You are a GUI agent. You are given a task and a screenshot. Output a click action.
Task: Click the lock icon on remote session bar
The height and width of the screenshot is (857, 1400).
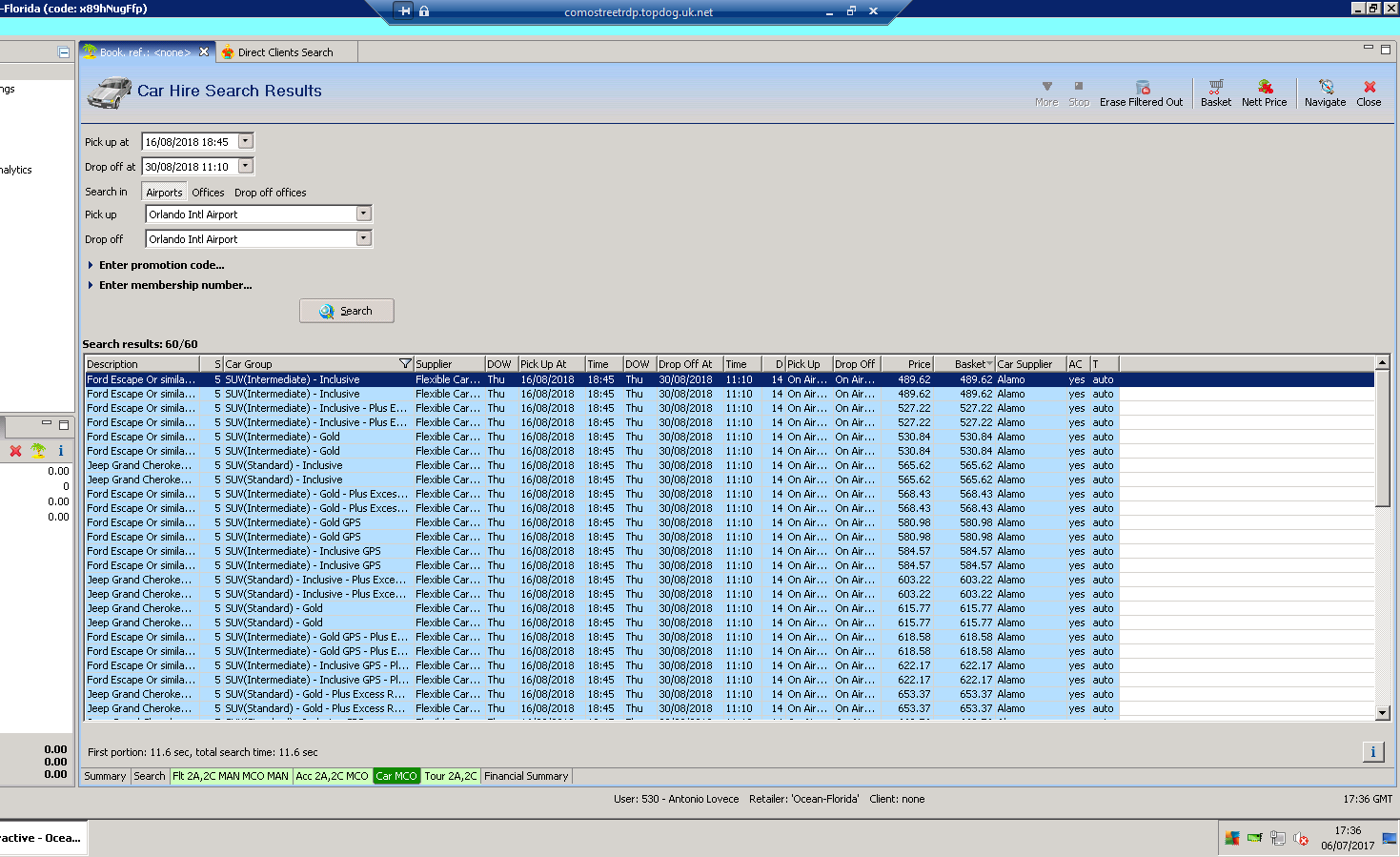click(424, 11)
